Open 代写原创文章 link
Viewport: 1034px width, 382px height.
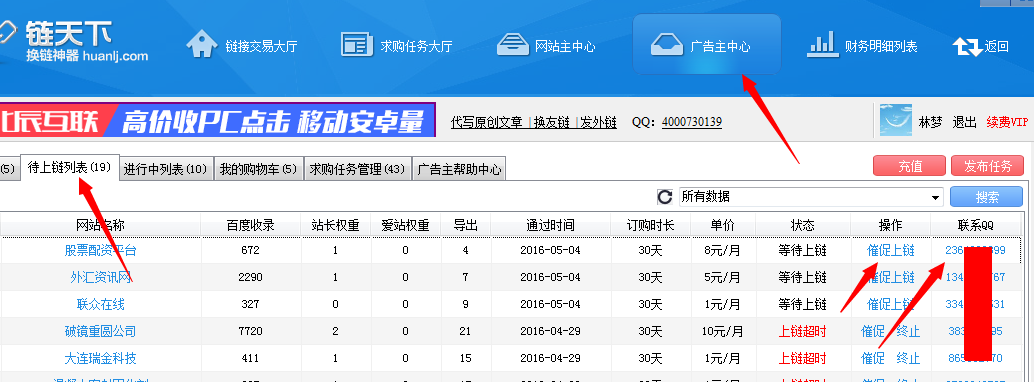coord(487,122)
